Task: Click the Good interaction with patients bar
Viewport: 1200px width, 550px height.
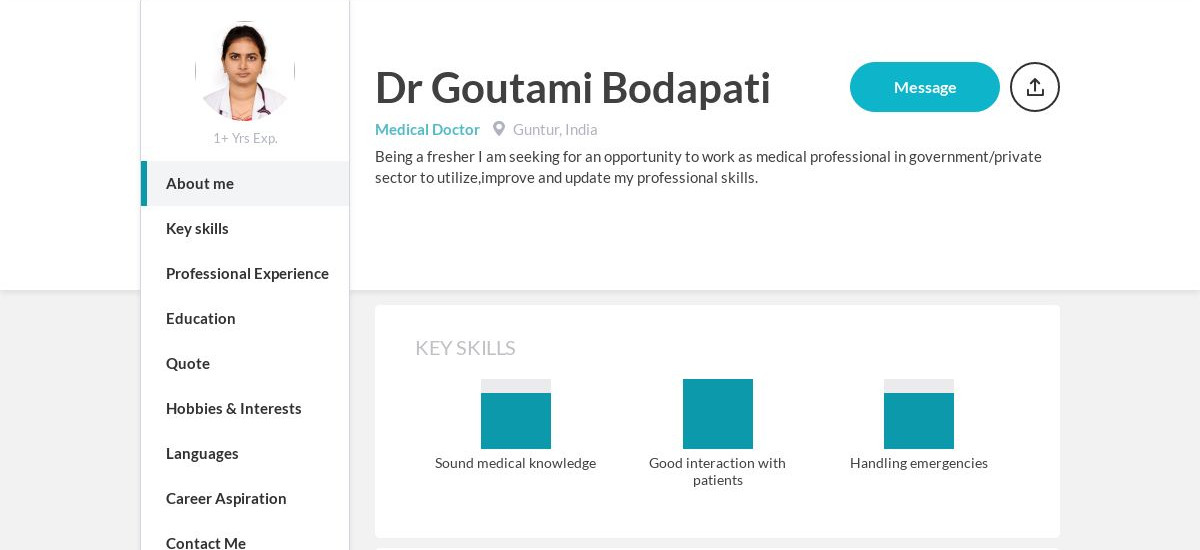Action: point(718,414)
